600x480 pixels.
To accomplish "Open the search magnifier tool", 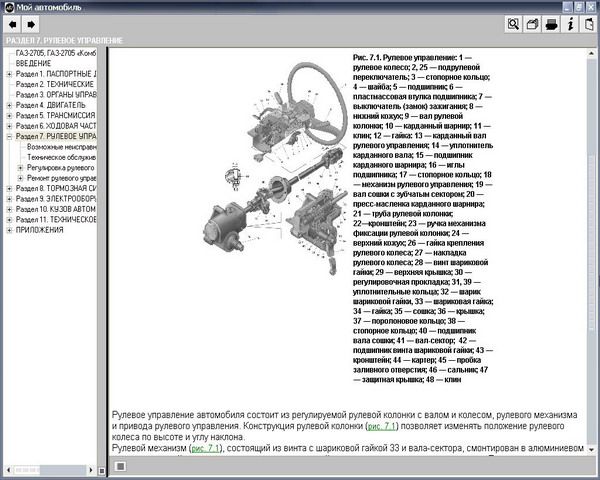I will (x=513, y=24).
